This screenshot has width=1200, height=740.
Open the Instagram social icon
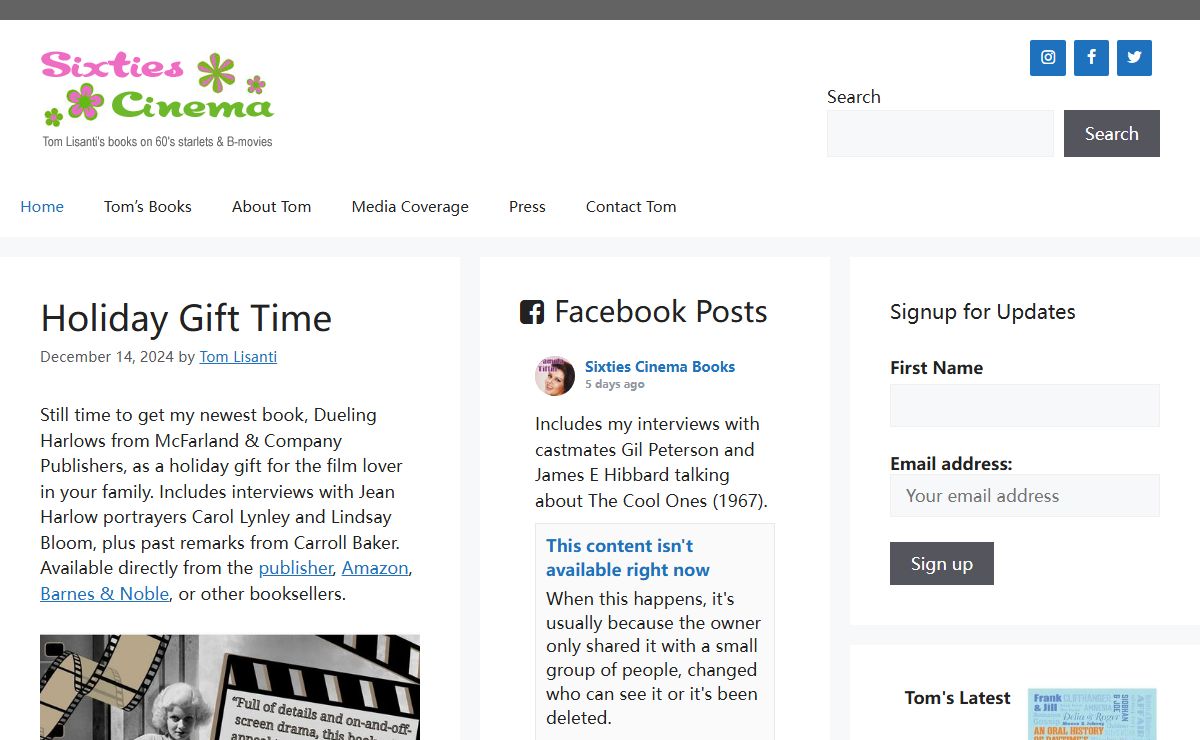coord(1048,58)
